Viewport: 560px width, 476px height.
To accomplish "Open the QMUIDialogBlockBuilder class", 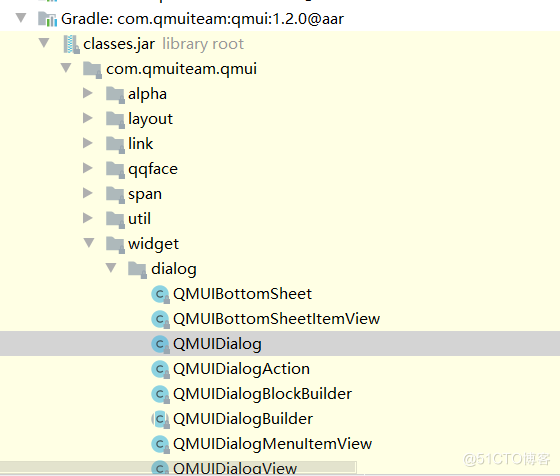I will coord(262,394).
